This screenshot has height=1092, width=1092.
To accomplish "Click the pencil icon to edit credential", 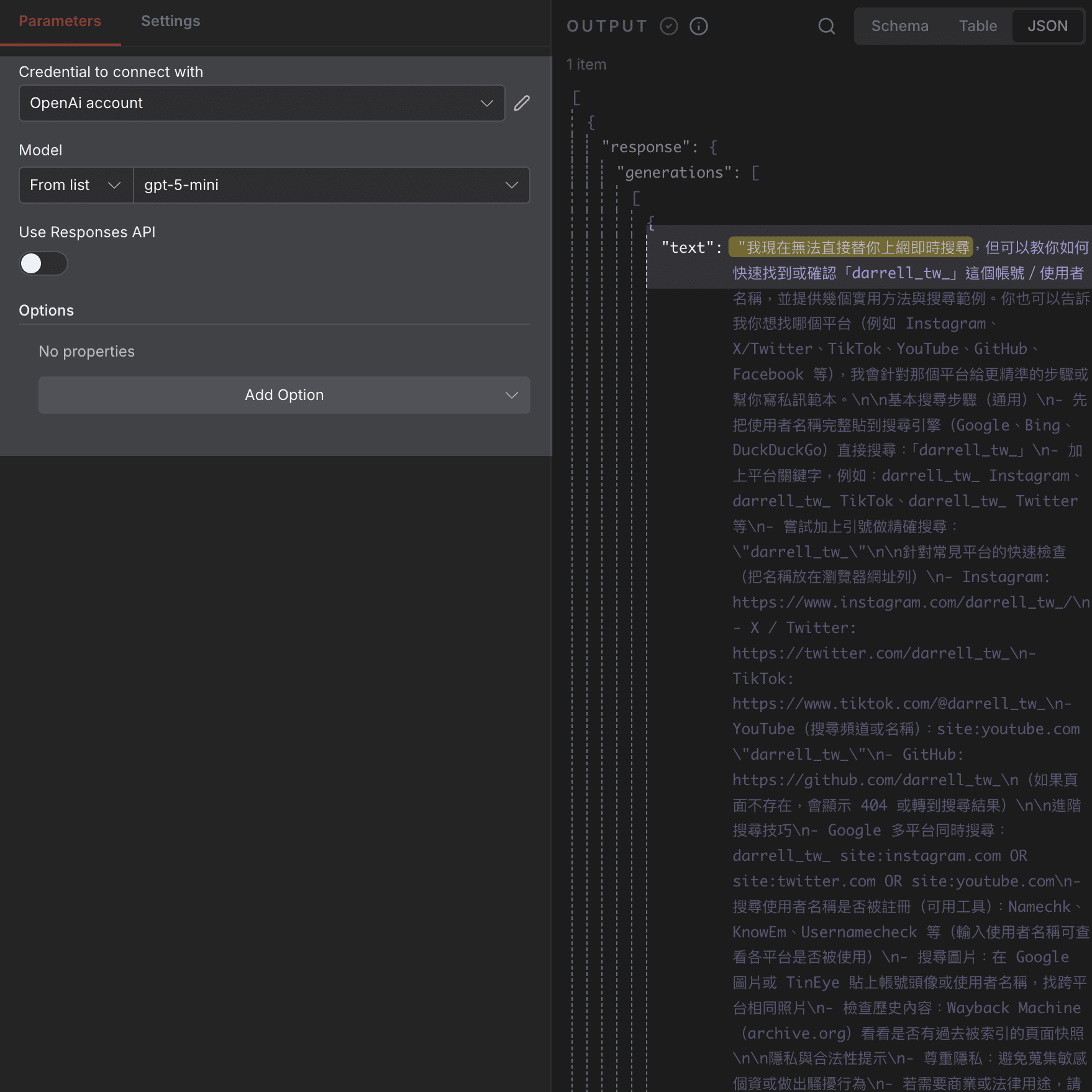I will (x=522, y=103).
